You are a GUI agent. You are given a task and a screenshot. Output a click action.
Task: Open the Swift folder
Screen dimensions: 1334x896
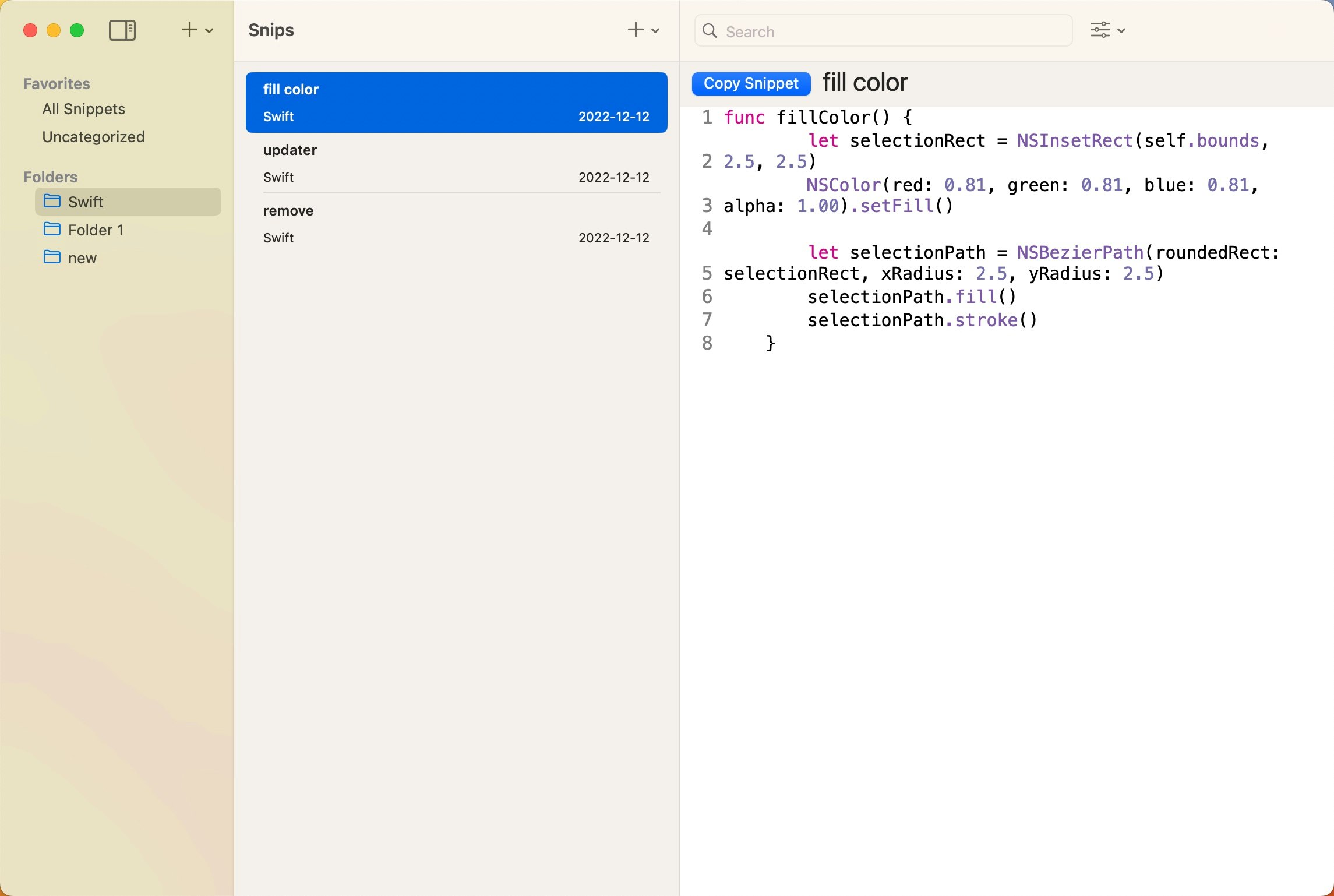click(128, 202)
